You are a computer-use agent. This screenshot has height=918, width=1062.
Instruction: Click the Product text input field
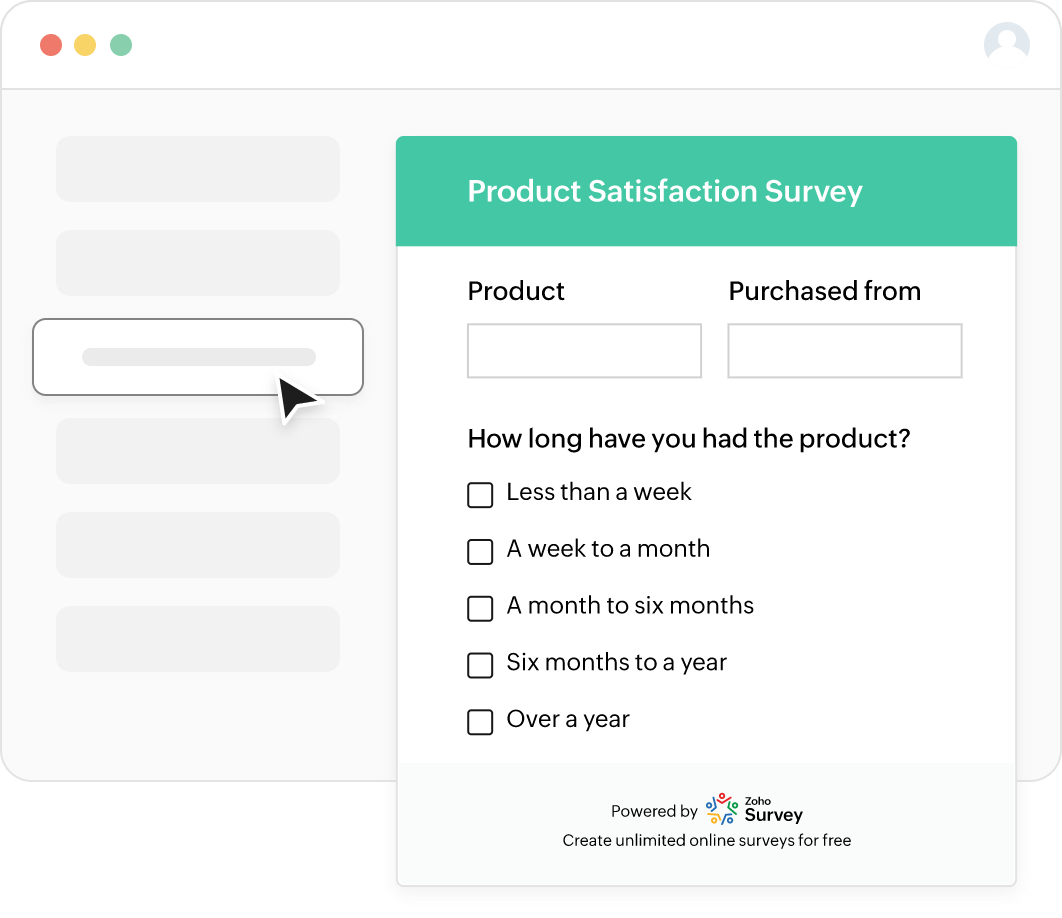584,351
